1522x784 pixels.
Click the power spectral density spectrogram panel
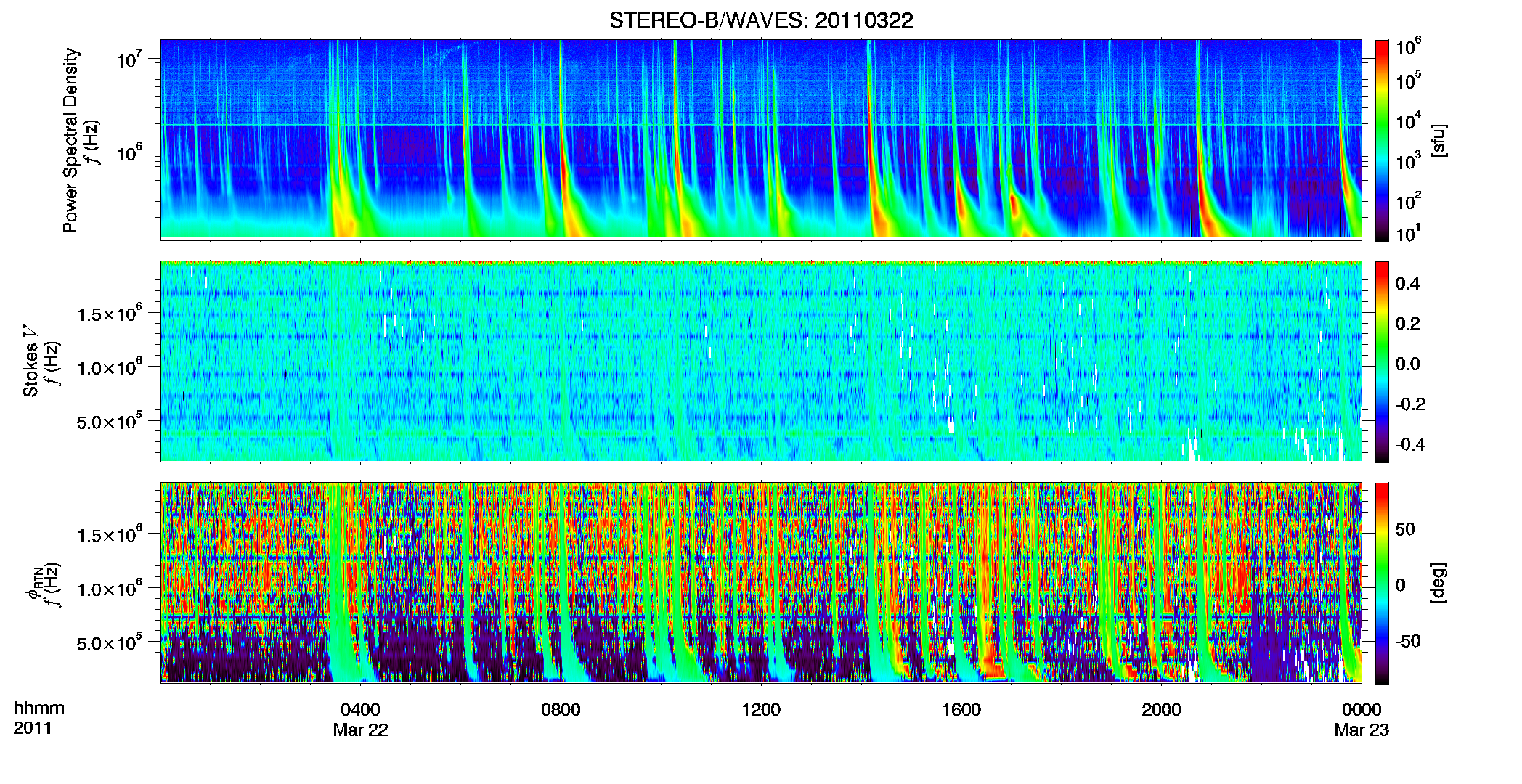point(761,139)
